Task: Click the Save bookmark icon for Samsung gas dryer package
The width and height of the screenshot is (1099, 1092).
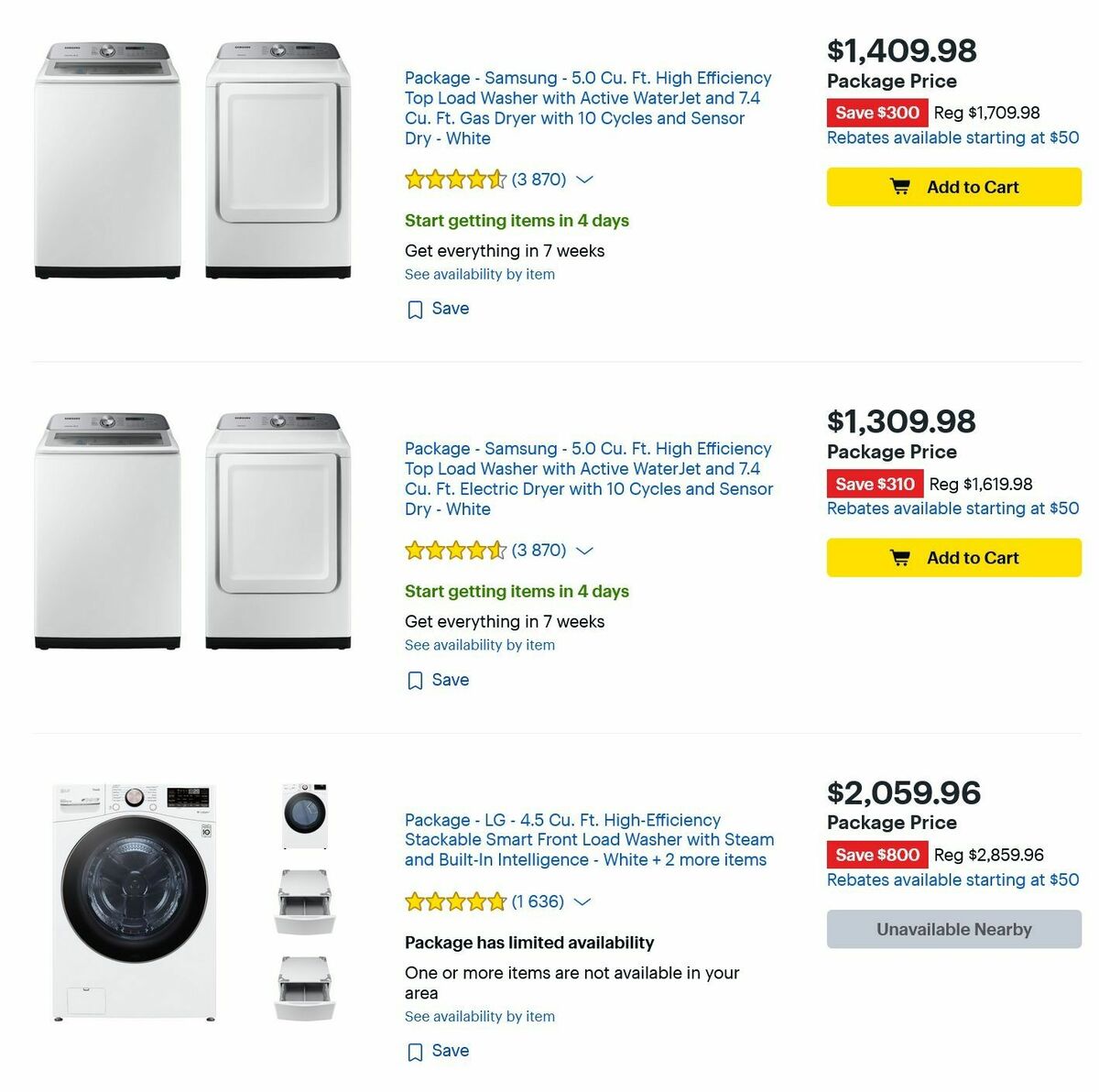Action: (417, 309)
